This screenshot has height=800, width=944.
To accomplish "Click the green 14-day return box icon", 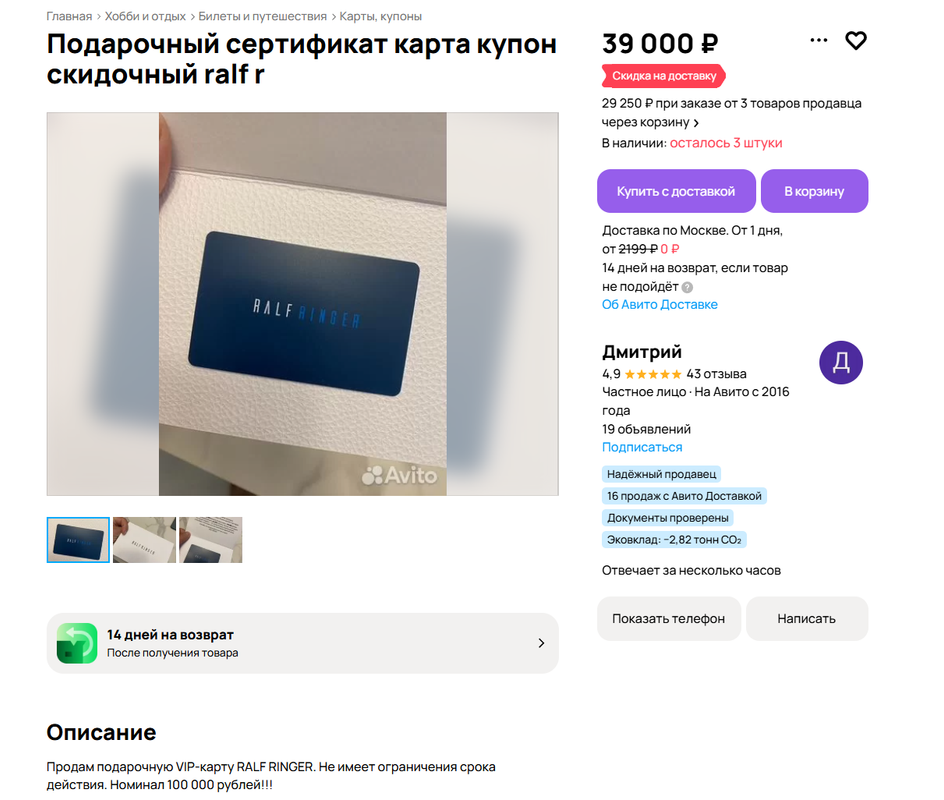I will coord(77,643).
